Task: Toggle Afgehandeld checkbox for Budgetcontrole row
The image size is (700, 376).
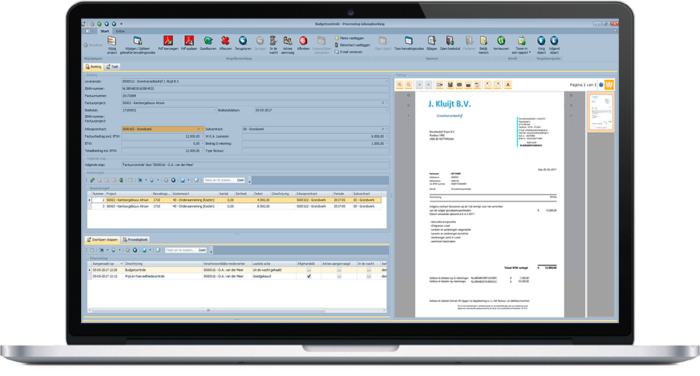Action: [x=308, y=270]
